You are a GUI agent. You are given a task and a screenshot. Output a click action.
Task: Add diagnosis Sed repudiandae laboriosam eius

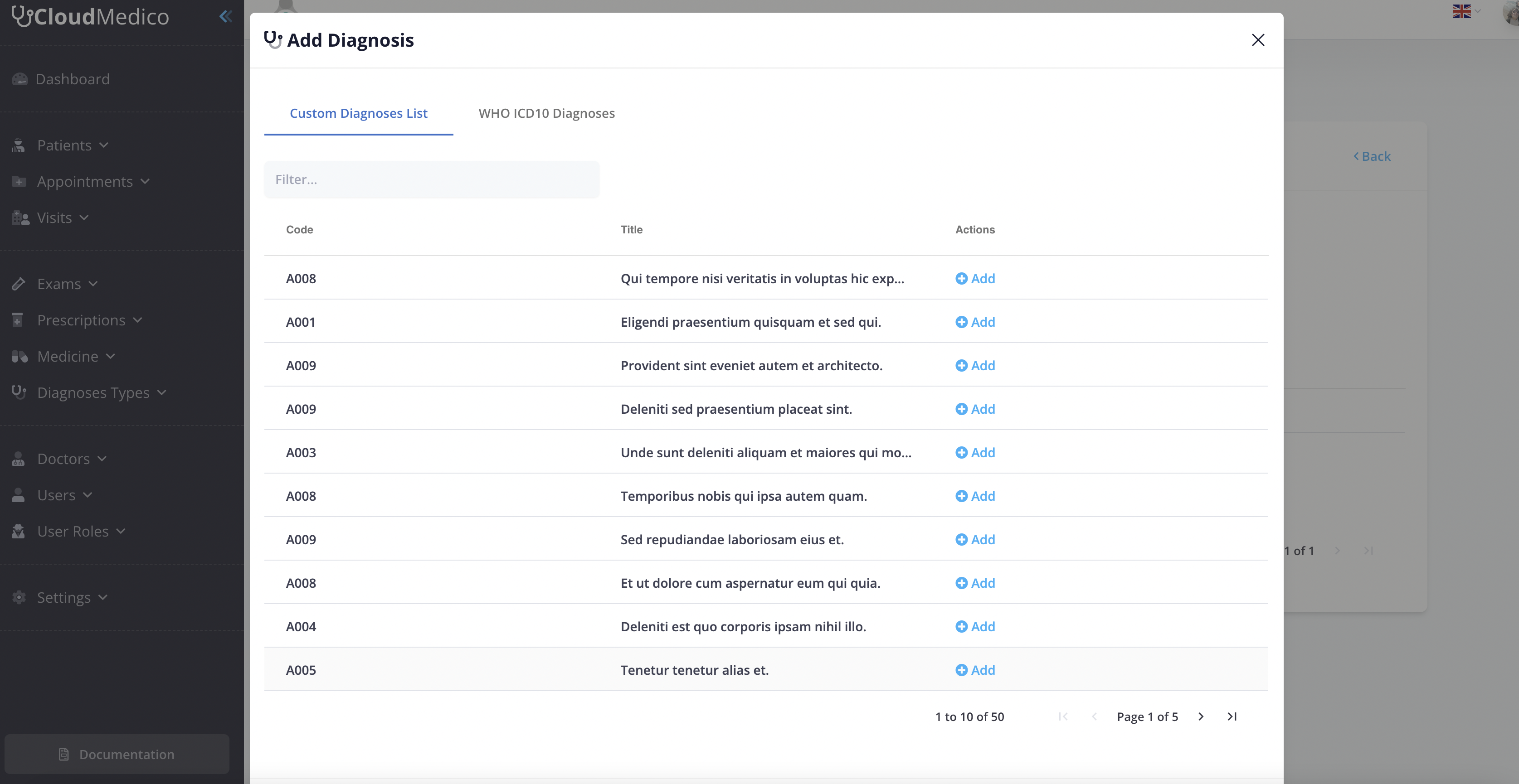[x=975, y=539]
